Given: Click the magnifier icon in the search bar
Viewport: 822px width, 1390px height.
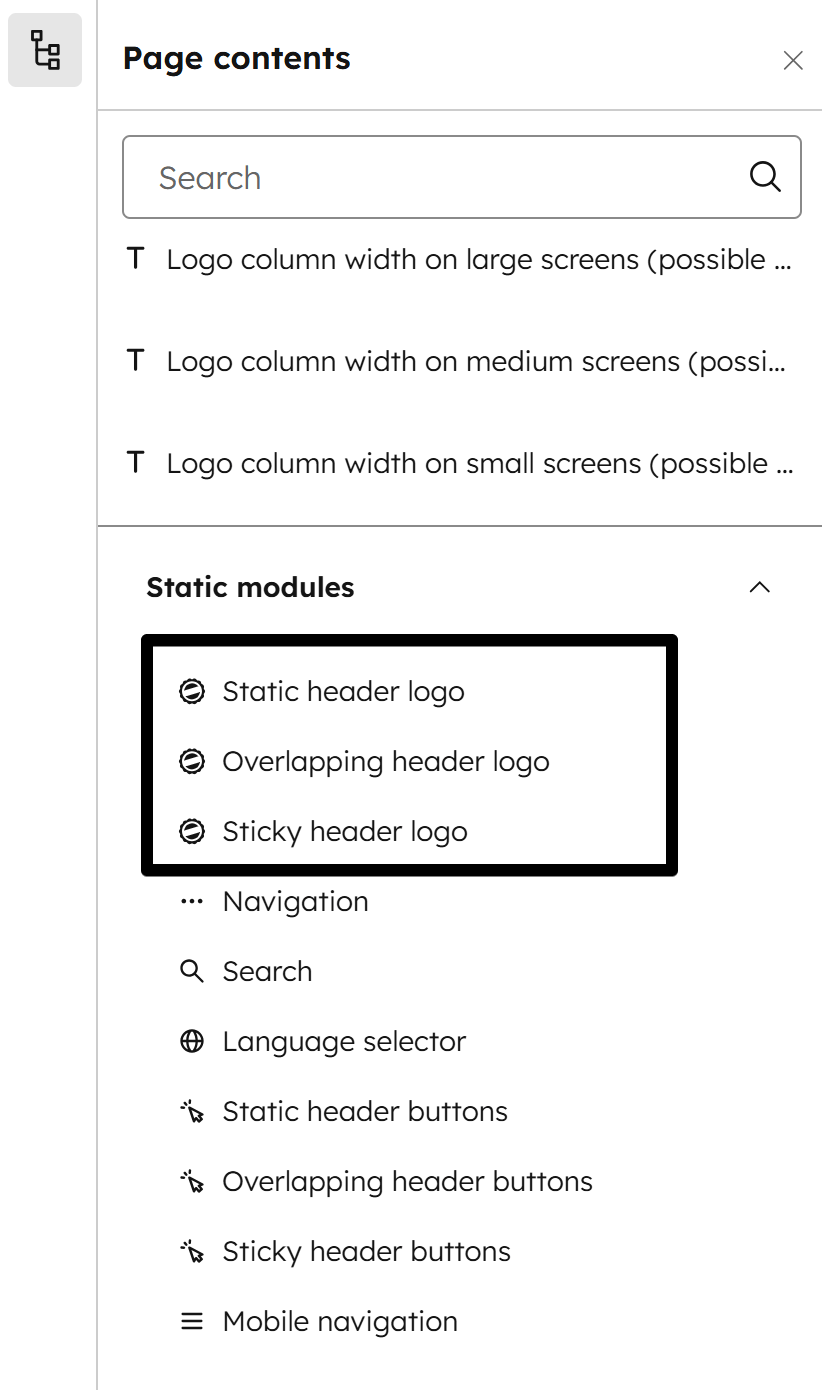Looking at the screenshot, I should pyautogui.click(x=764, y=177).
